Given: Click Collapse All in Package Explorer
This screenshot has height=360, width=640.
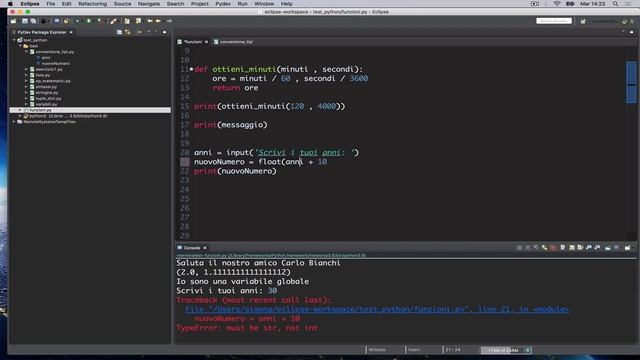Looking at the screenshot, I should click(x=119, y=32).
